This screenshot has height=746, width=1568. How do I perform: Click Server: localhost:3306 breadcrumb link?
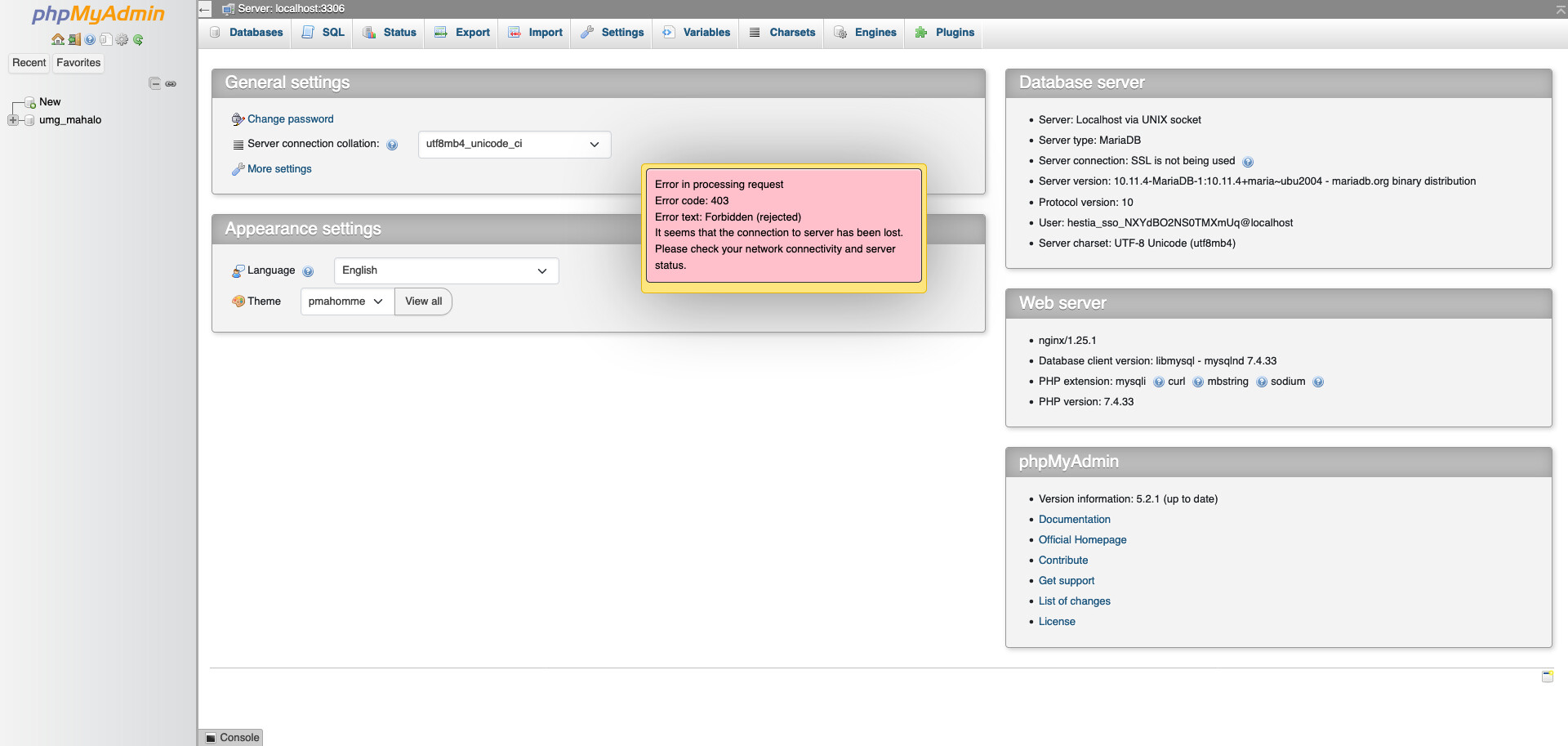[291, 9]
